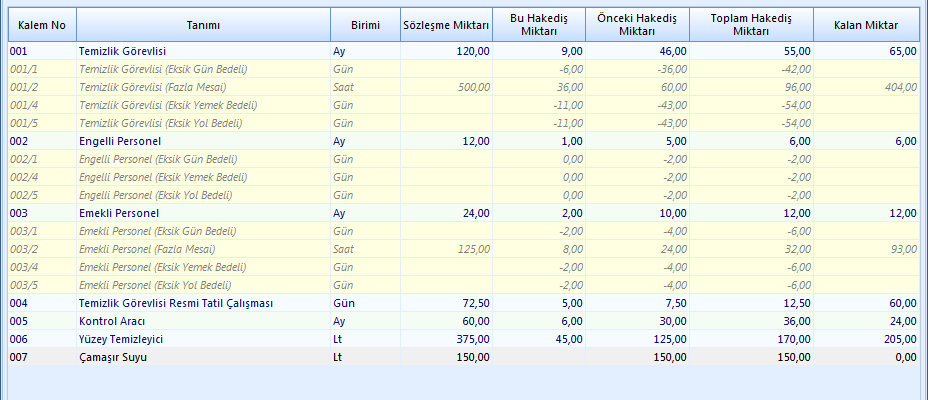Sort by Sözleşme Miktarı column header
Image resolution: width=928 pixels, height=400 pixels.
coord(445,24)
